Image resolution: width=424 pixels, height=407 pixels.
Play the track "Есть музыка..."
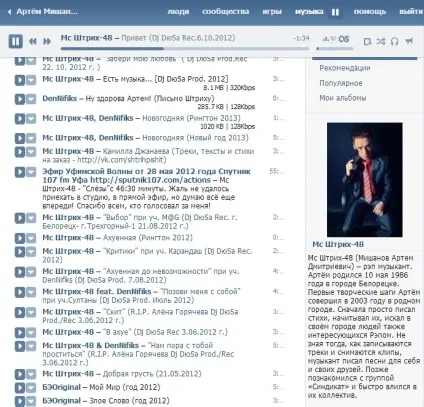pyautogui.click(x=20, y=80)
